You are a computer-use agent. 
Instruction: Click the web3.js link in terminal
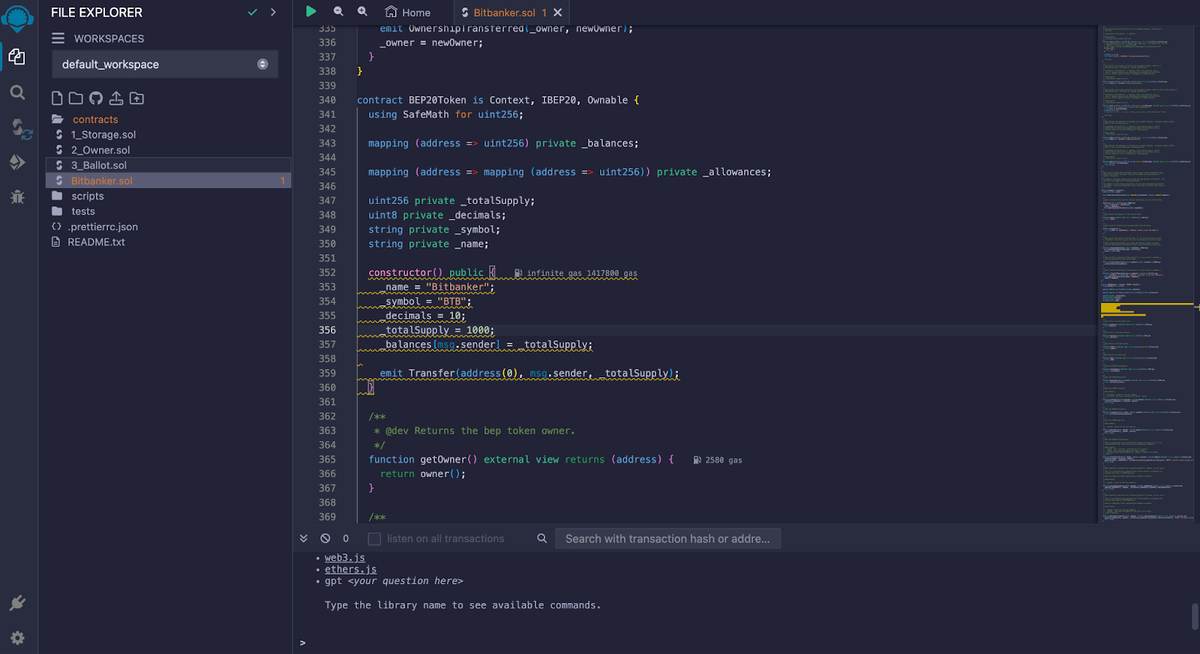pyautogui.click(x=345, y=557)
